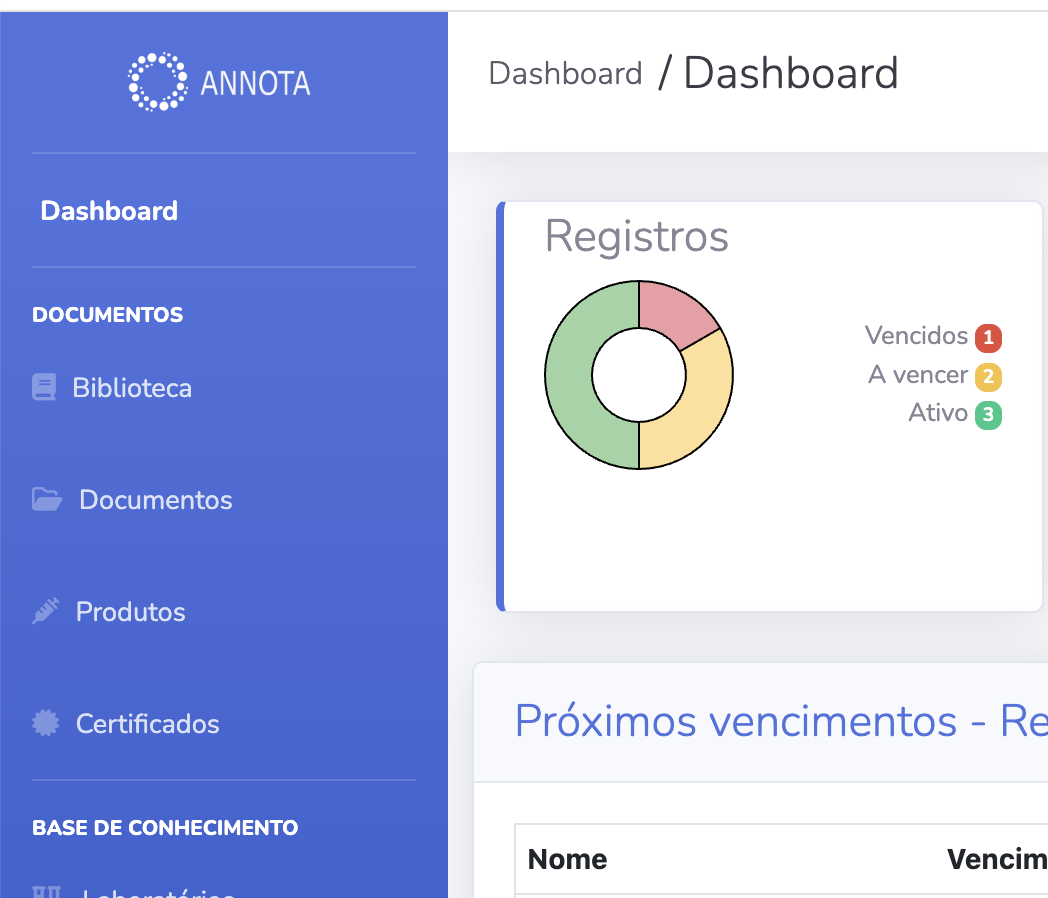
Task: Navigate to Certificados in the sidebar
Action: tap(148, 724)
